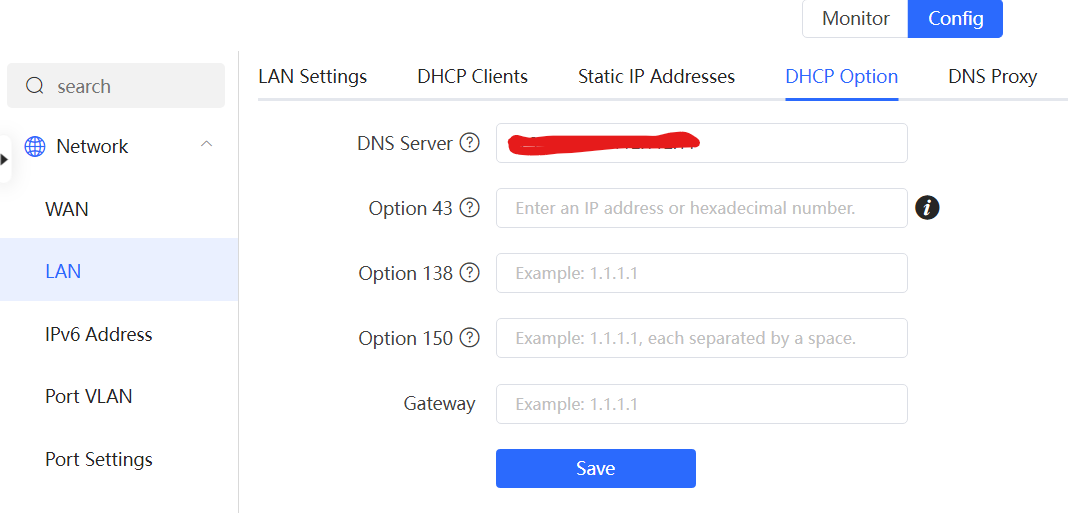Go to the DNS Proxy tab

click(x=992, y=77)
